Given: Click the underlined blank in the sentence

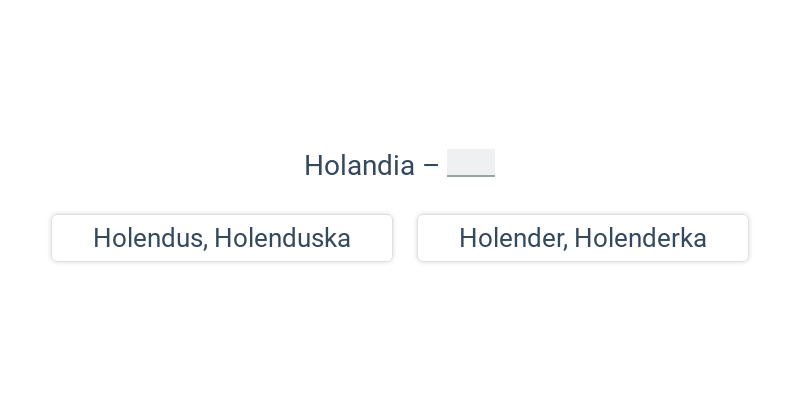Looking at the screenshot, I should click(471, 163).
